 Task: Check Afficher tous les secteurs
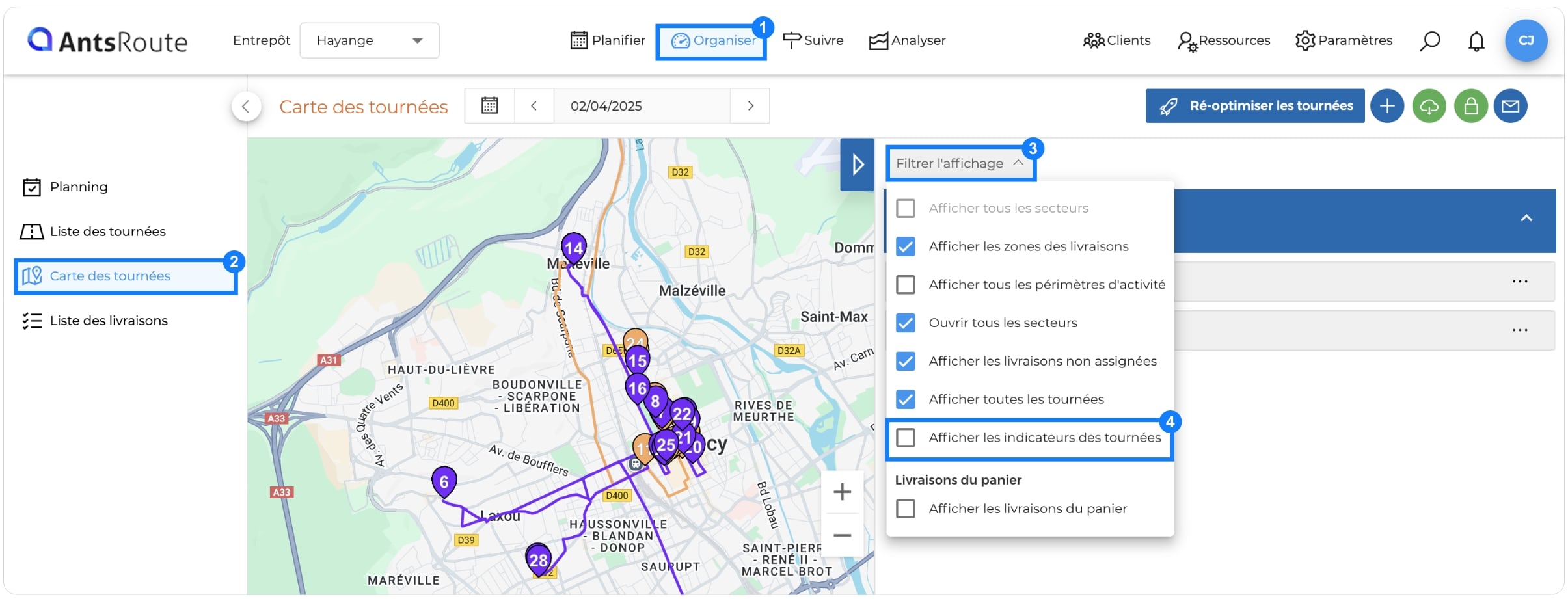pos(906,208)
